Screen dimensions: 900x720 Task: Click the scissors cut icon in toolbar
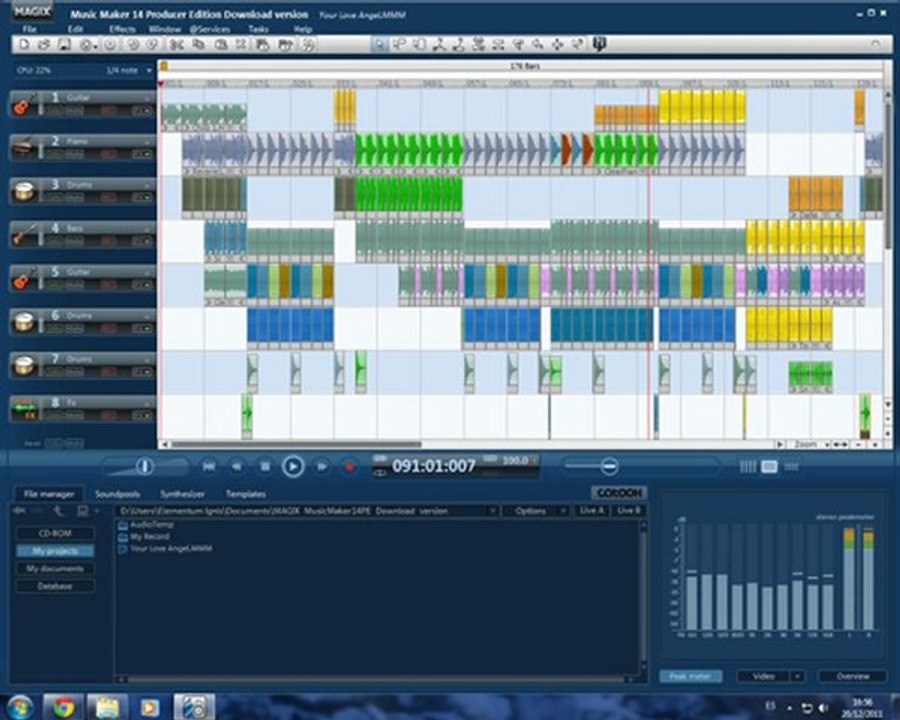coord(175,44)
